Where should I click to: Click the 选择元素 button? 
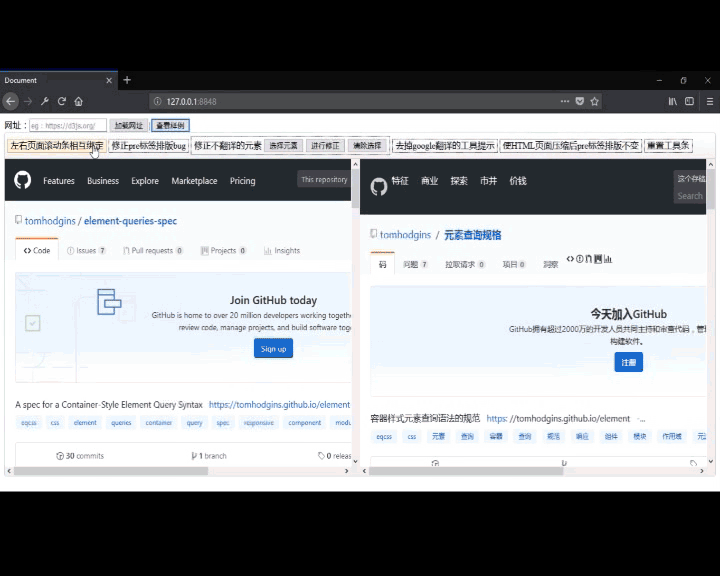click(x=283, y=146)
